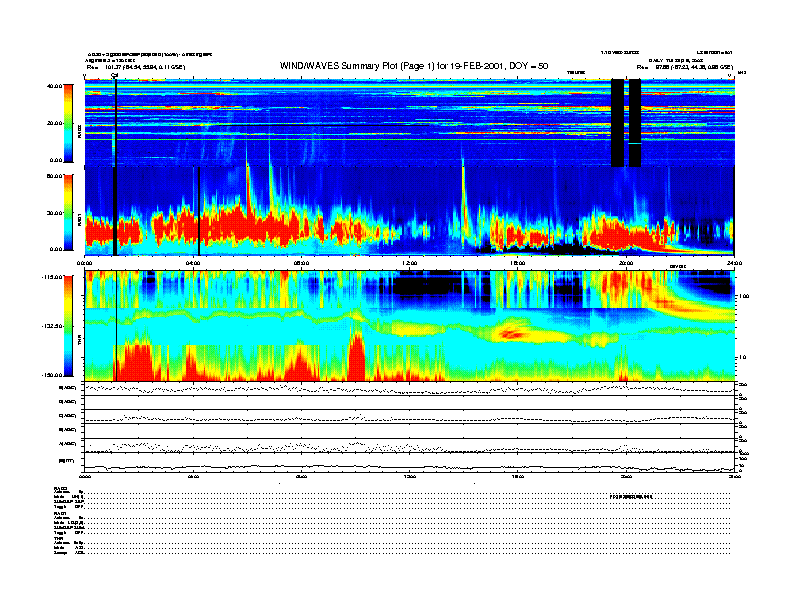Click the 16:00 tick below the RAD1 spectrogram
The width and height of the screenshot is (792, 612).
518,263
